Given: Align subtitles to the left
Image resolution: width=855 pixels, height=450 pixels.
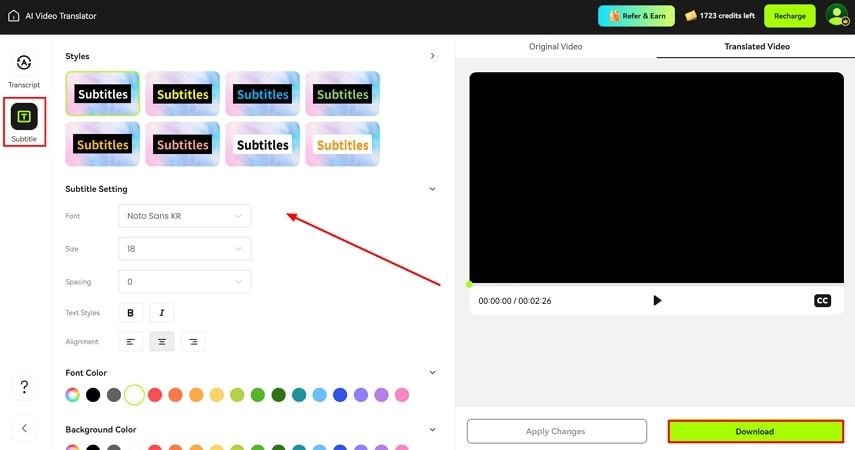Looking at the screenshot, I should 130,341.
